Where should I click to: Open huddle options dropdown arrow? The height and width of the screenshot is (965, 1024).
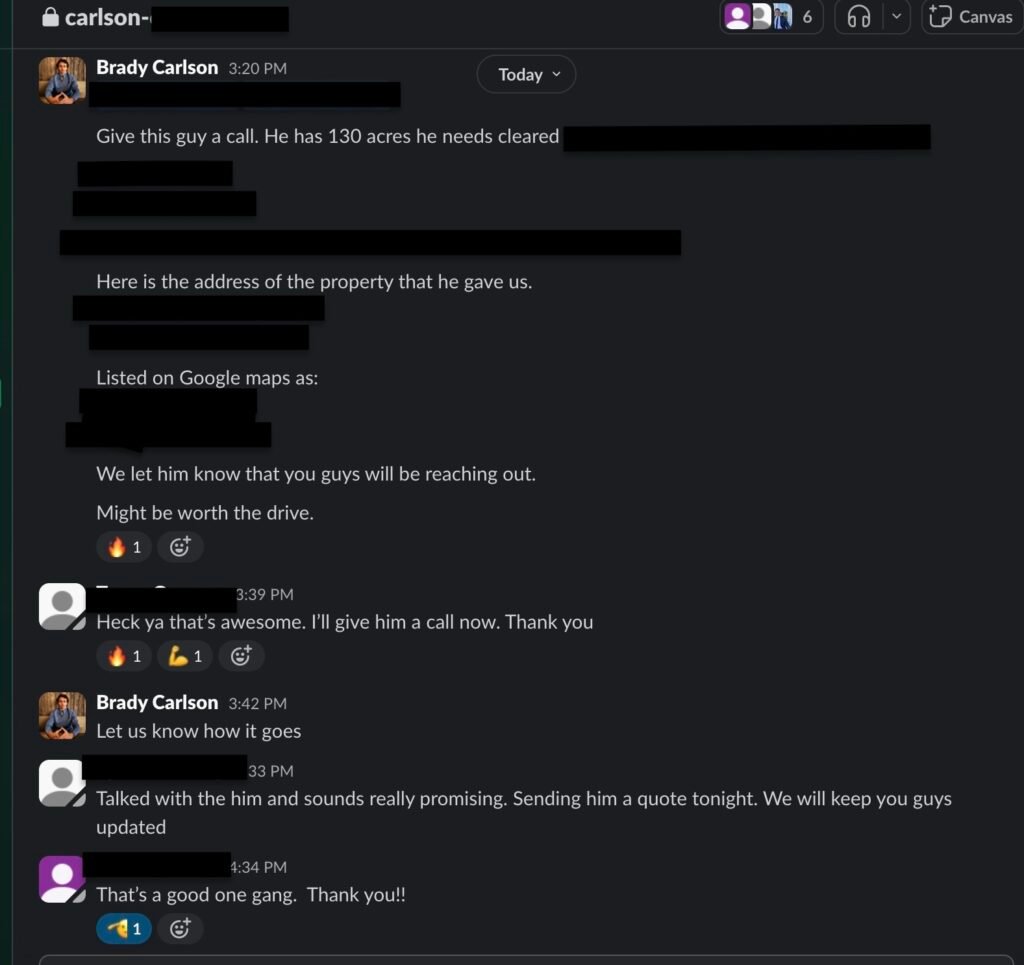[896, 16]
